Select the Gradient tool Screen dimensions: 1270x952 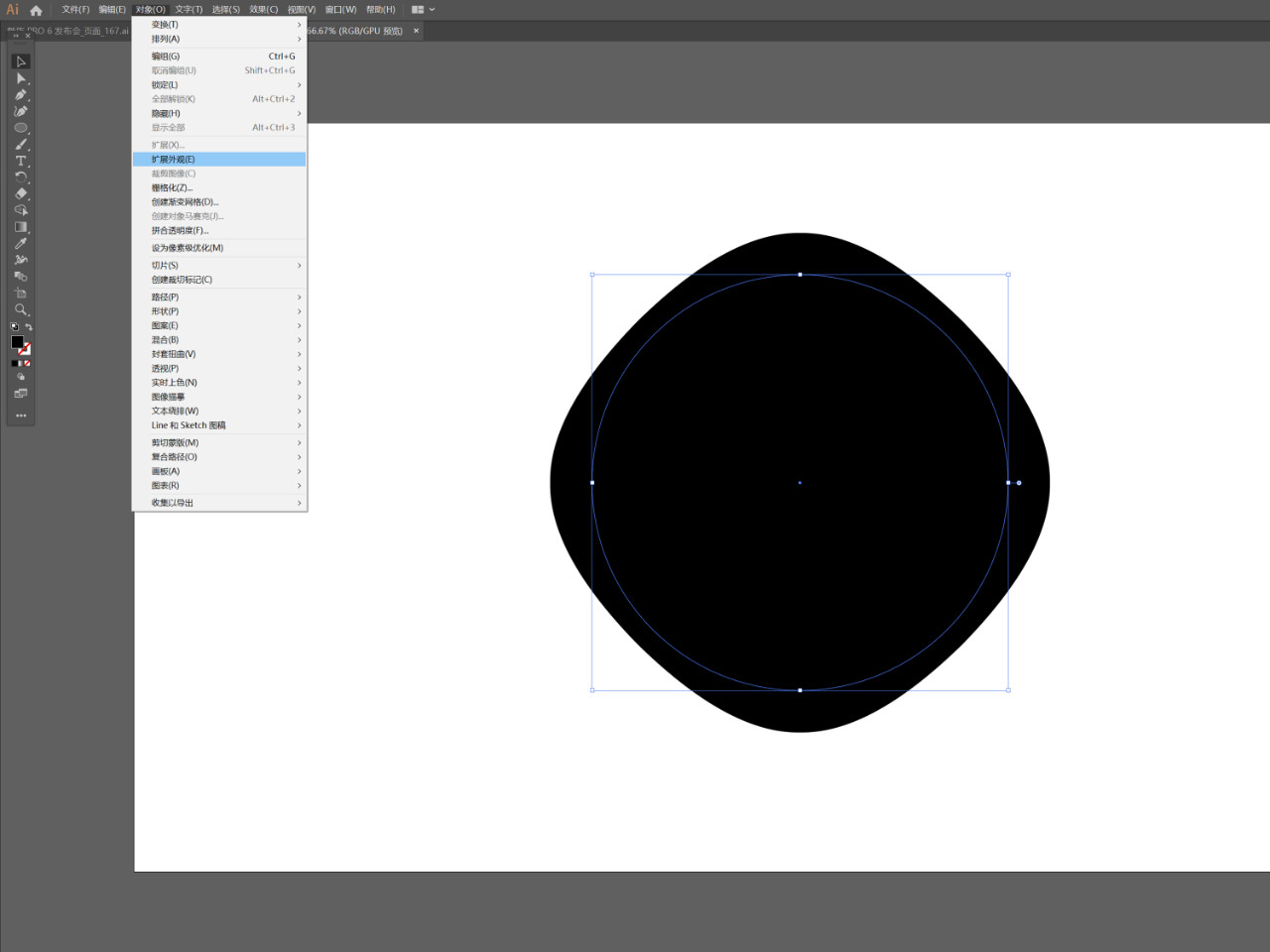tap(21, 227)
